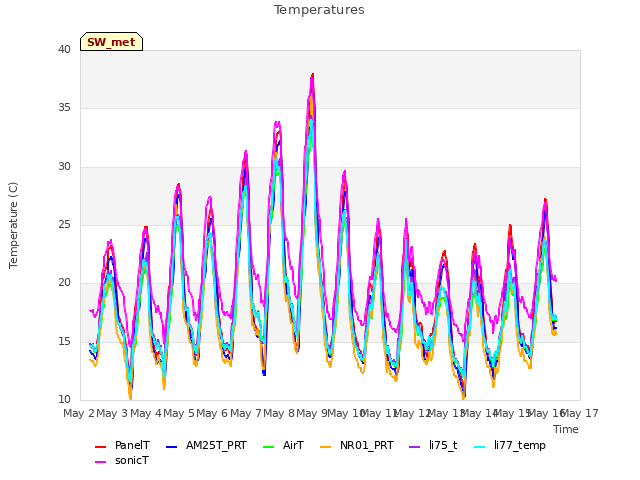Click the 40 y-axis tick label
This screenshot has width=640, height=480.
tap(64, 49)
